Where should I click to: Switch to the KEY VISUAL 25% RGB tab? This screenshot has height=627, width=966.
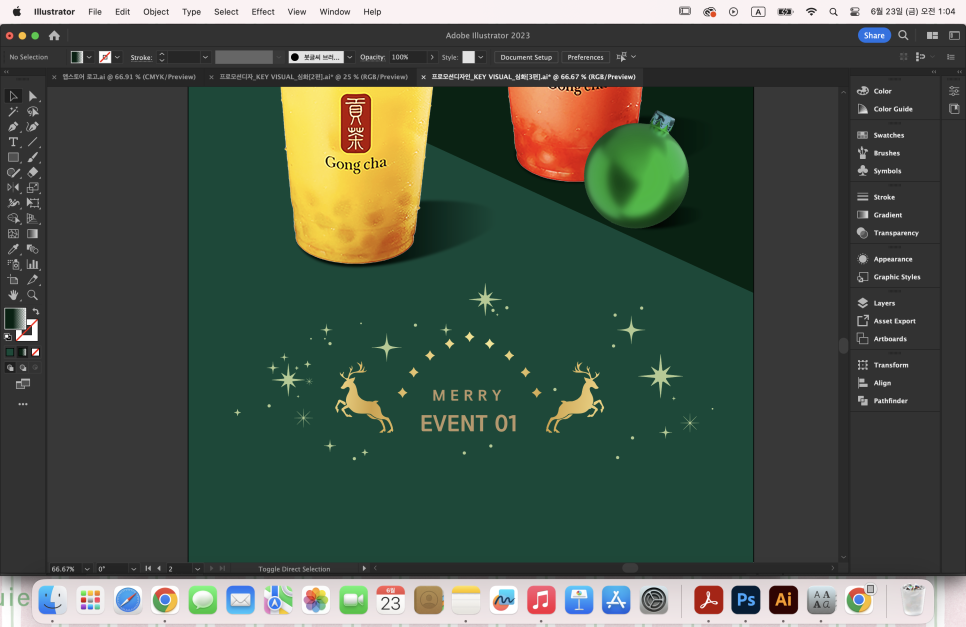click(314, 77)
